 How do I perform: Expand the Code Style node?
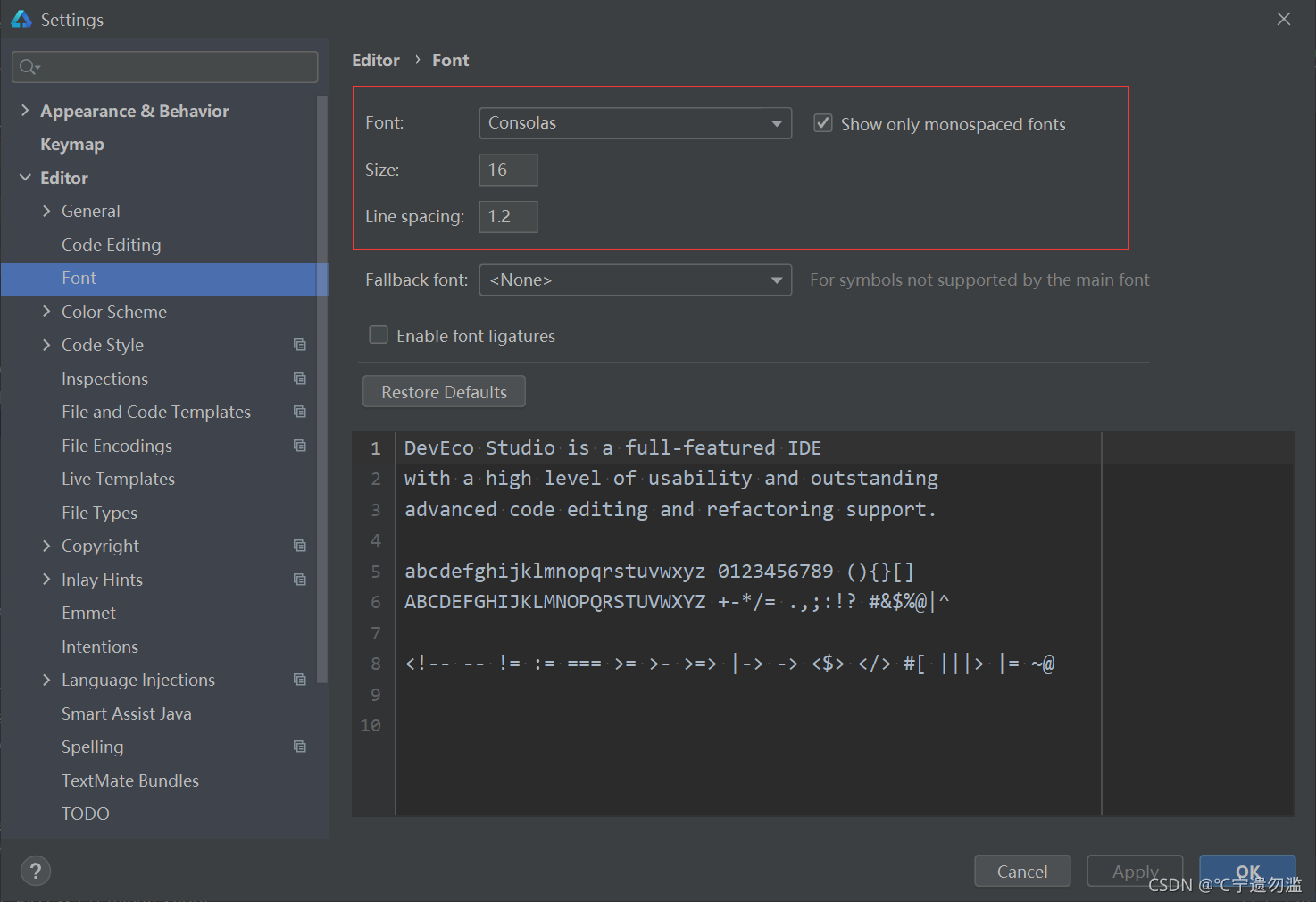pyautogui.click(x=46, y=345)
